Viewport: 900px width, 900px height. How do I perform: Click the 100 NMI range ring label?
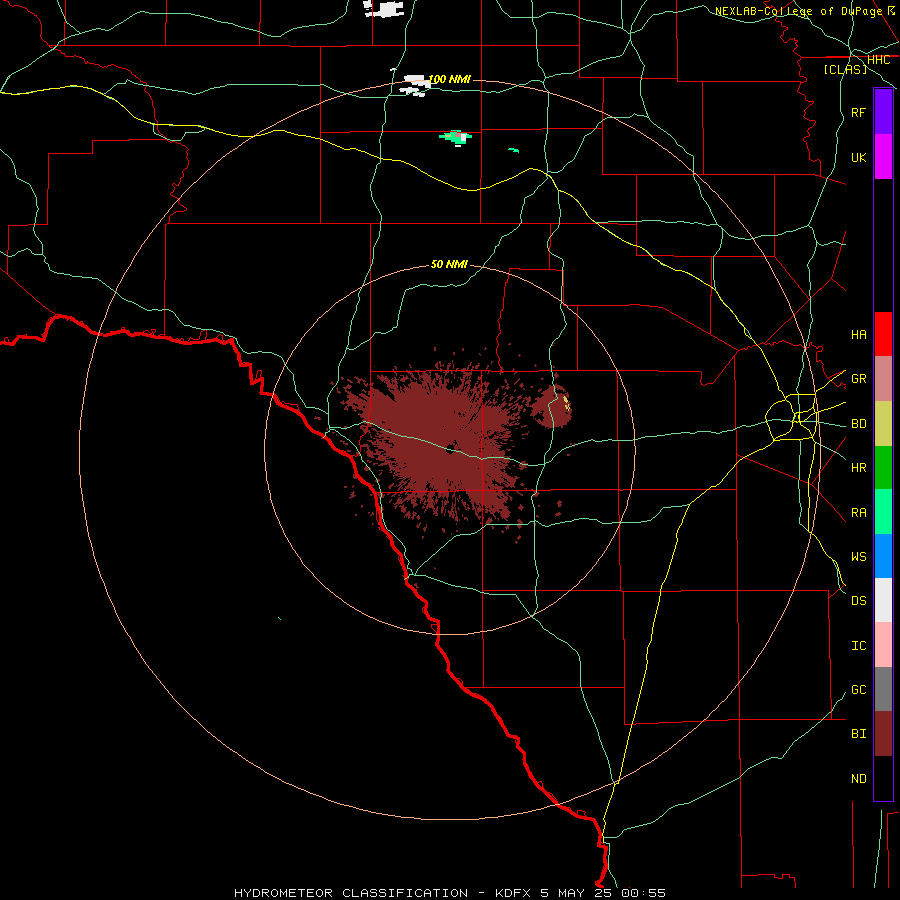(449, 79)
